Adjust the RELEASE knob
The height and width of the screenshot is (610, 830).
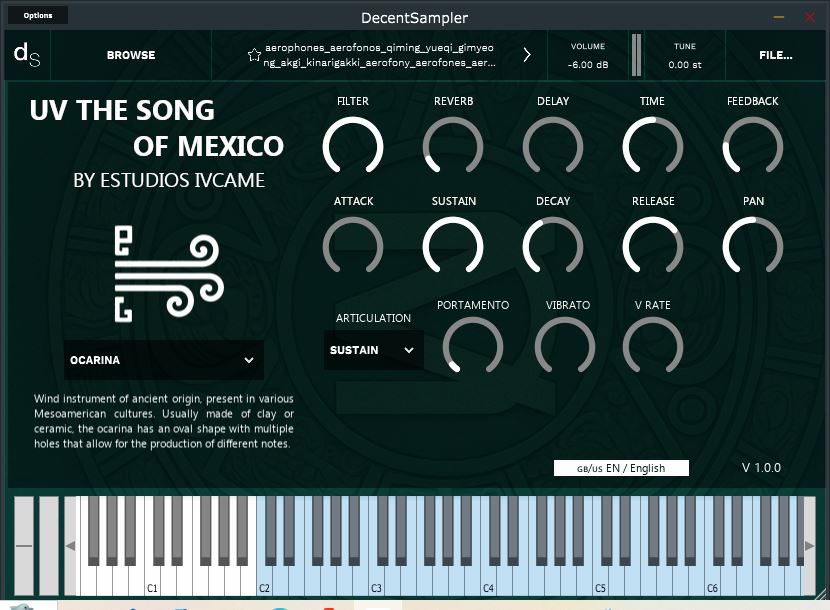[653, 247]
